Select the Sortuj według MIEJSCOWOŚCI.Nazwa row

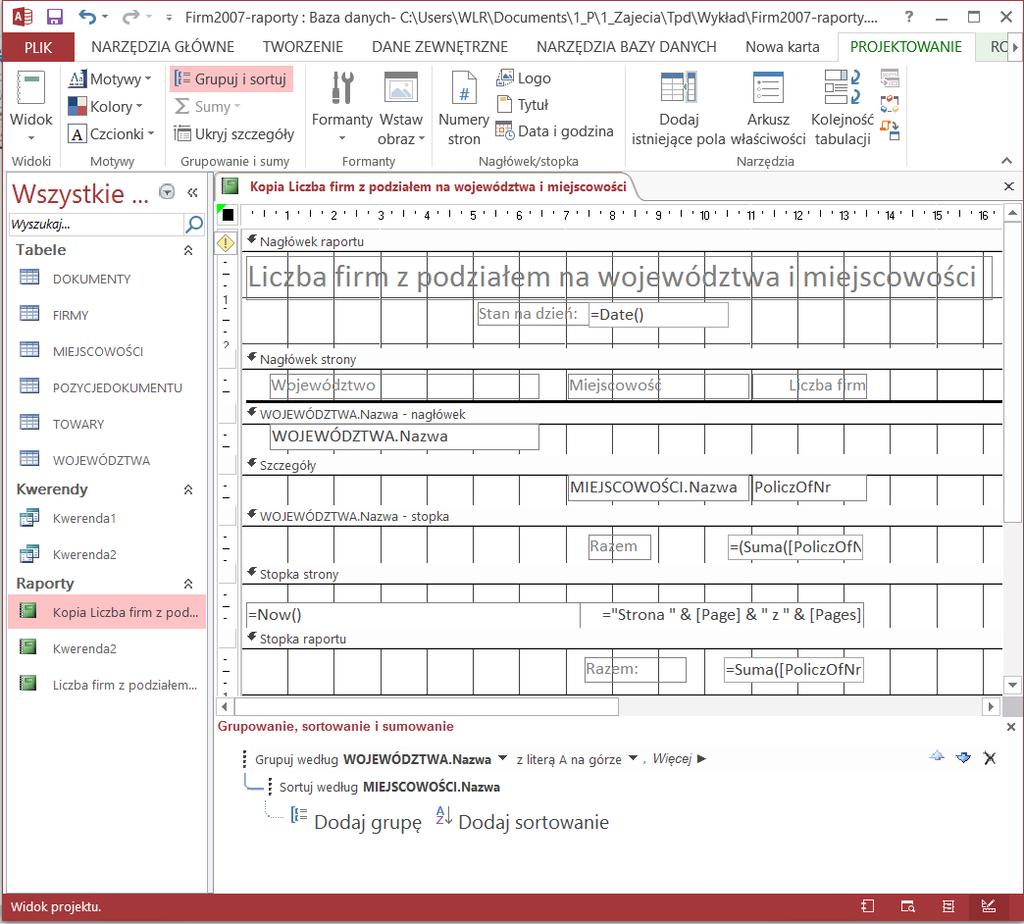click(x=389, y=787)
